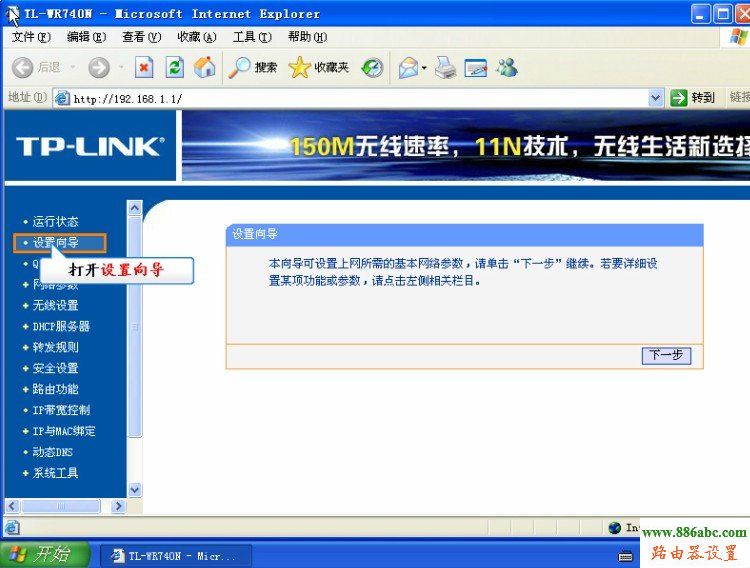Click the 开始 Start button
The width and height of the screenshot is (750, 568).
[45, 555]
